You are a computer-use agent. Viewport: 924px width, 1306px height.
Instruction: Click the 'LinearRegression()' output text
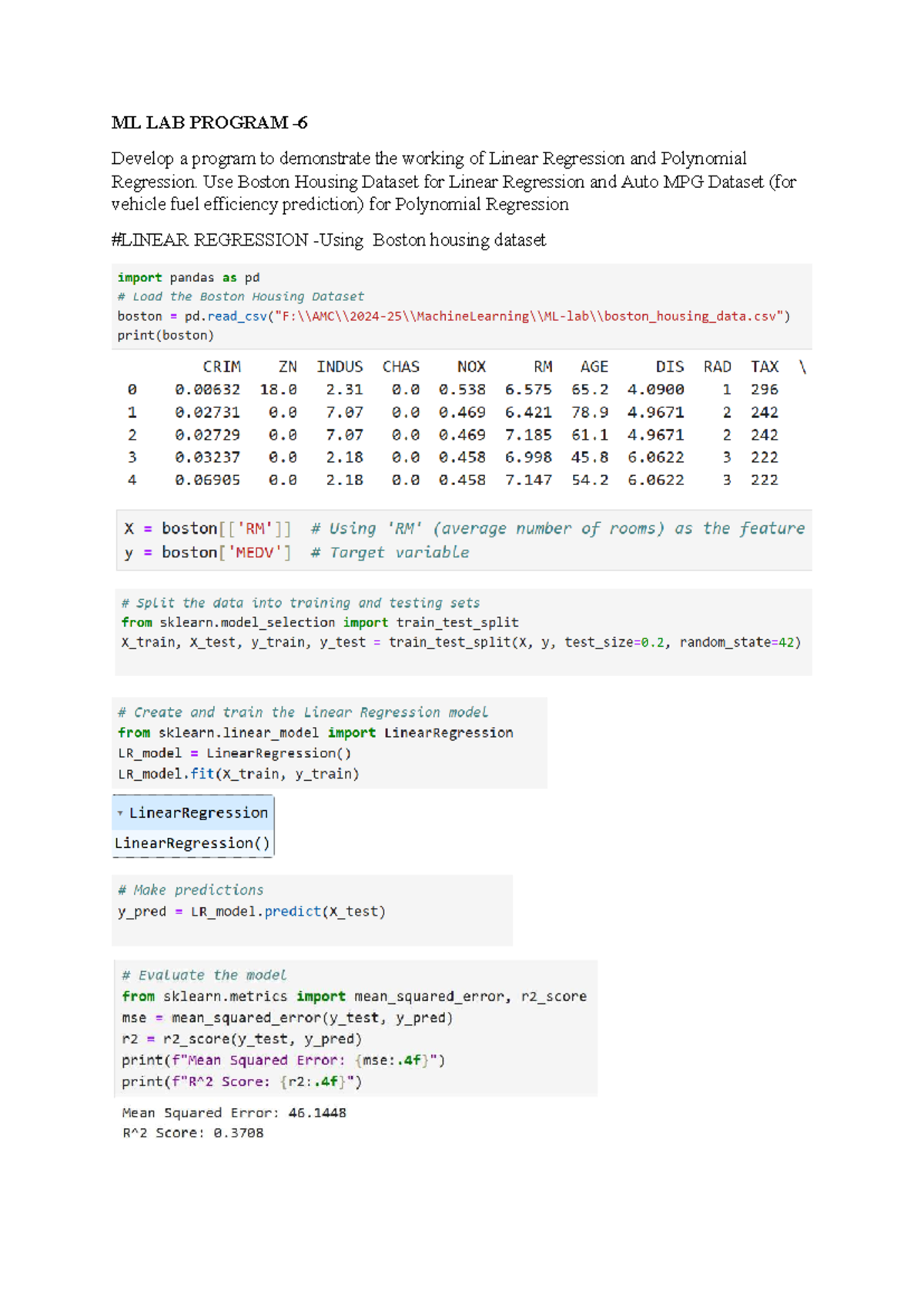pyautogui.click(x=192, y=844)
